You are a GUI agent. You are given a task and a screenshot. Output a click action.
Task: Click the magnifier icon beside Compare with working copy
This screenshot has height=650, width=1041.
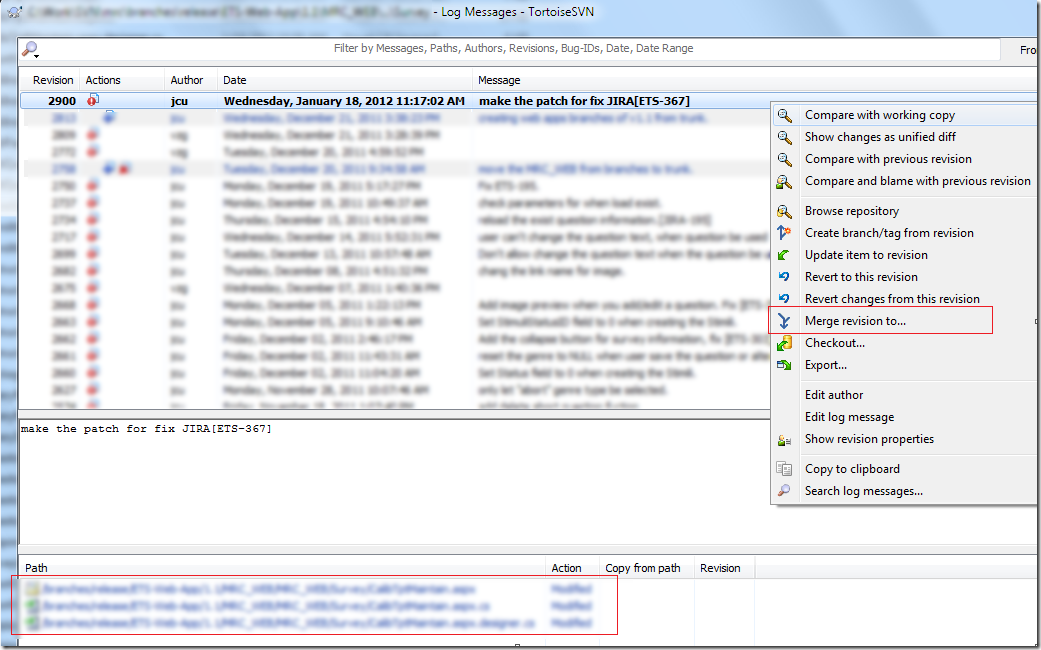[785, 116]
